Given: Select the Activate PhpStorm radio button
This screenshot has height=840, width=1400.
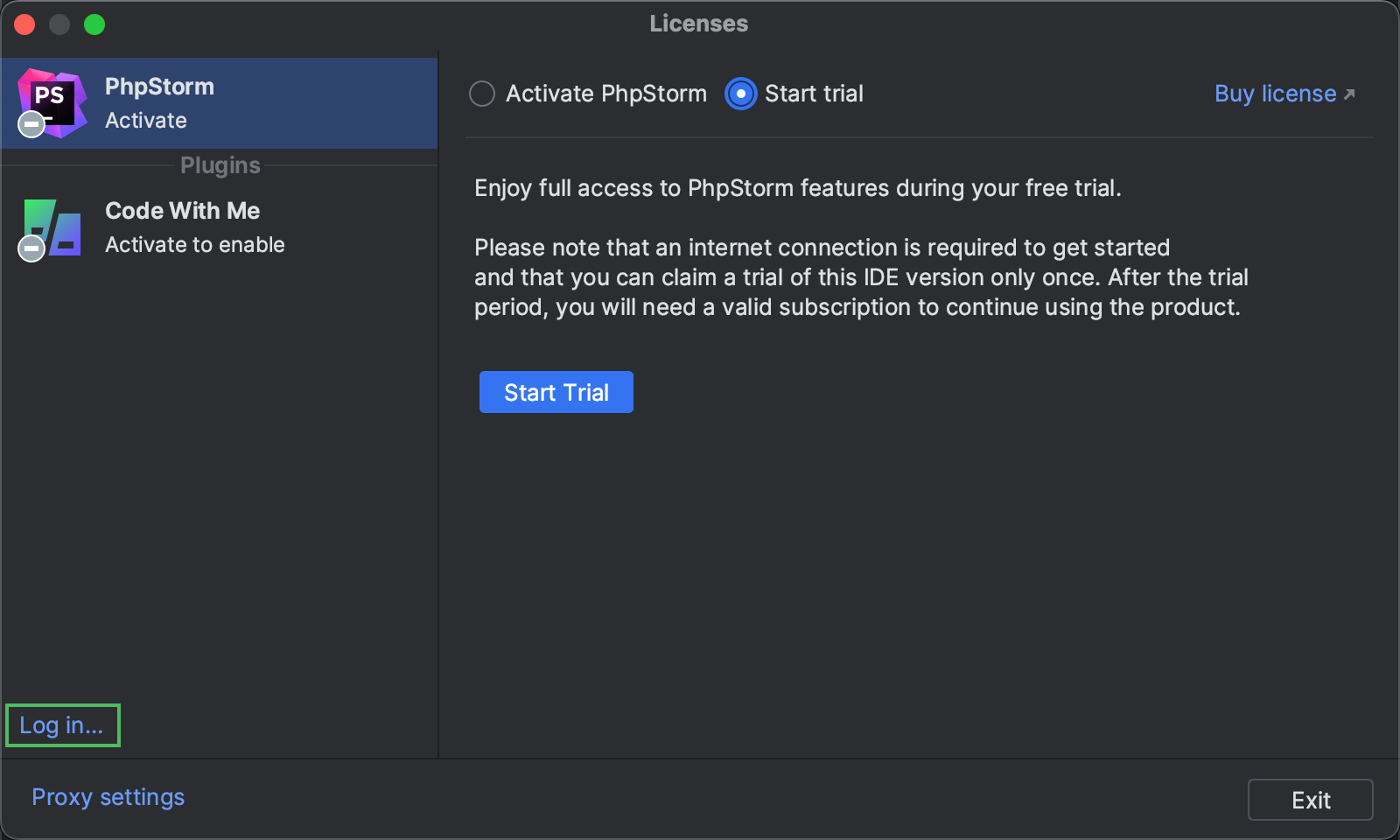Looking at the screenshot, I should tap(482, 94).
